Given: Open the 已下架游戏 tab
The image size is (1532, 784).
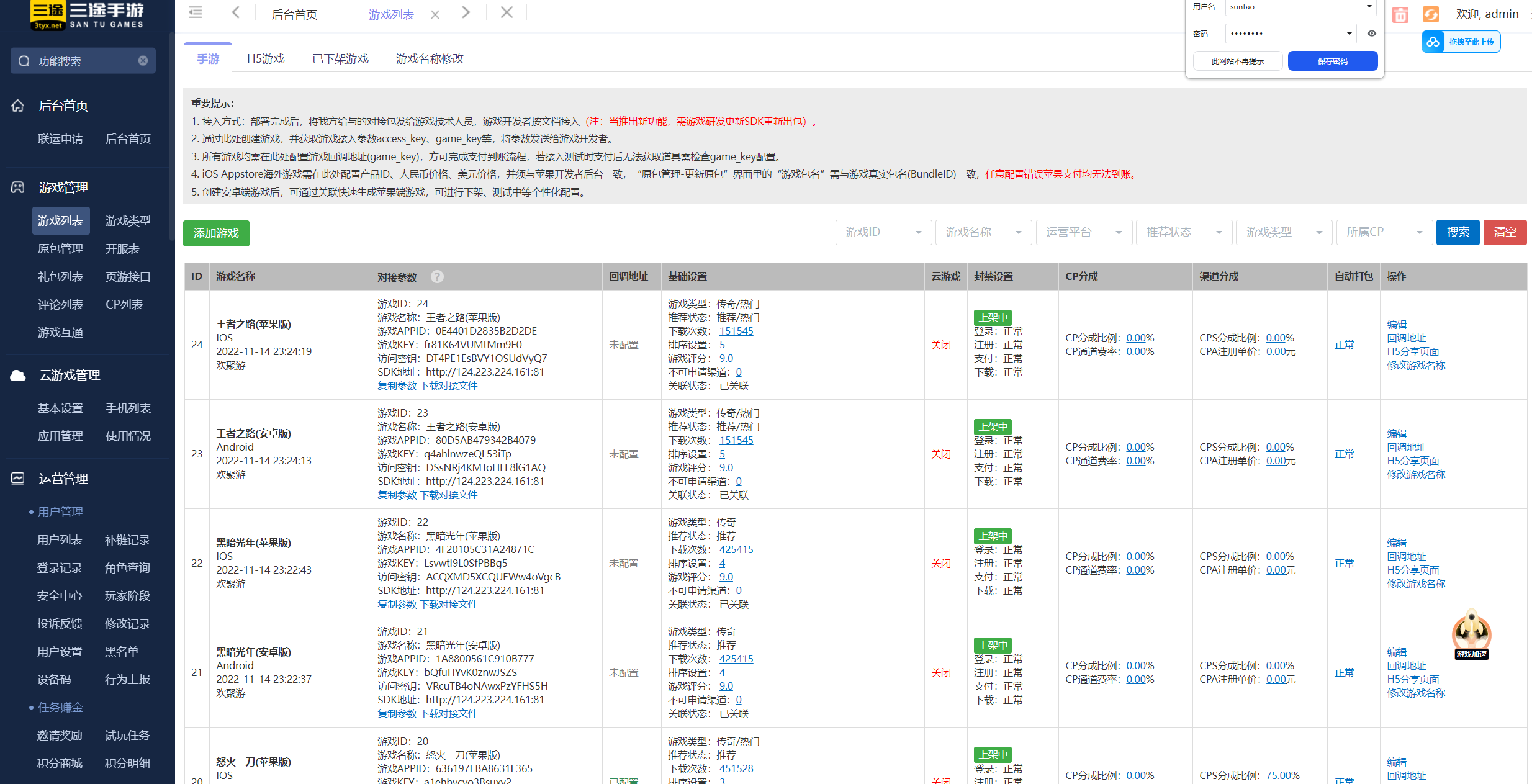Looking at the screenshot, I should (x=340, y=59).
